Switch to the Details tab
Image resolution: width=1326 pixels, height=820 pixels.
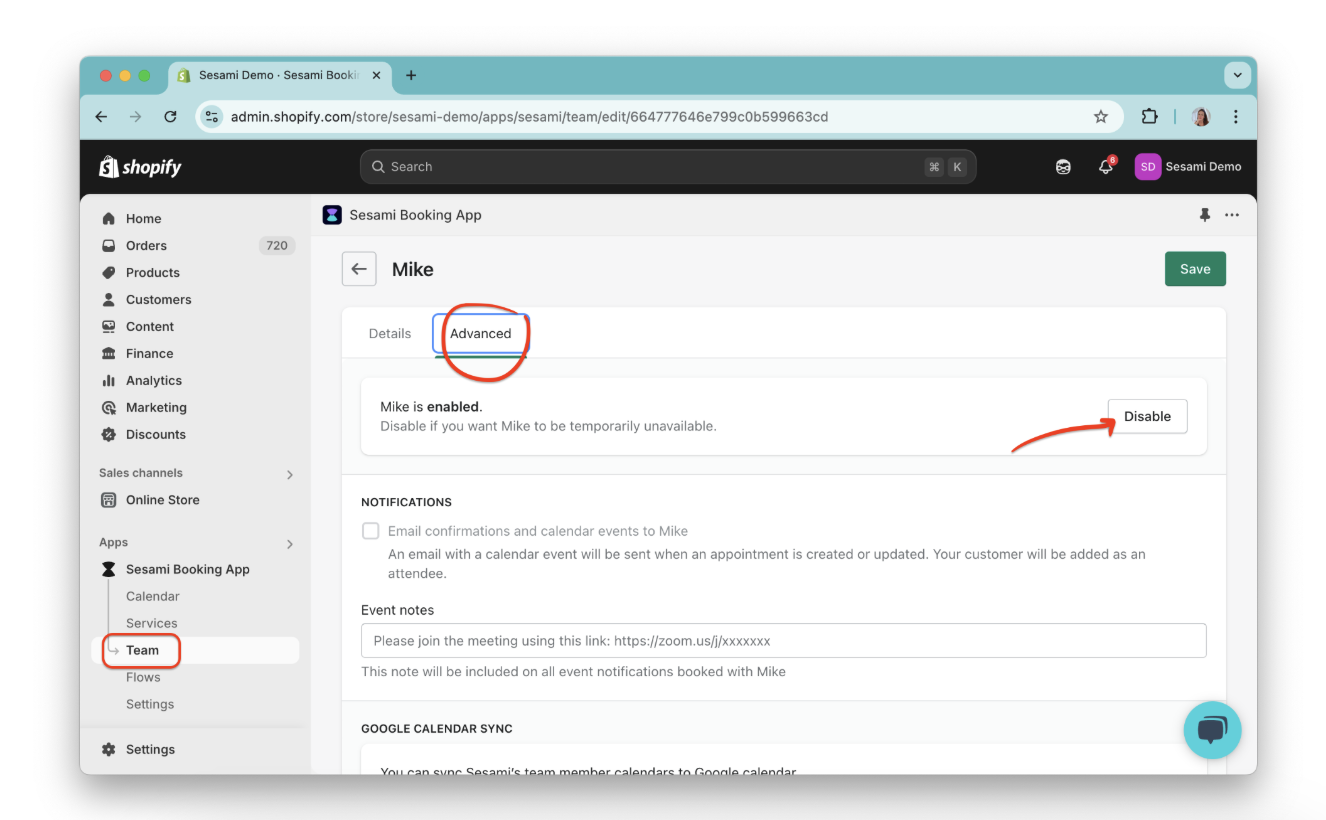(390, 334)
